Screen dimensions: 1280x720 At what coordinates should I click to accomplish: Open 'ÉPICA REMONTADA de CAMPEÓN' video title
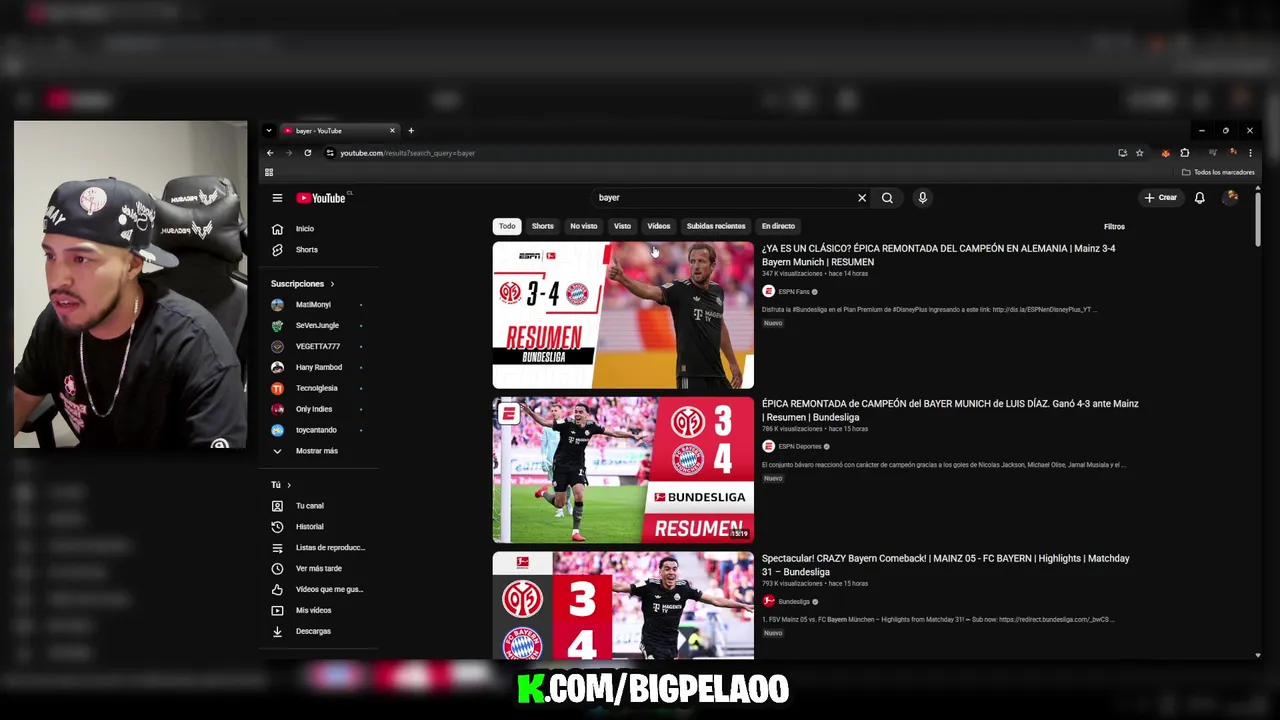coord(950,410)
